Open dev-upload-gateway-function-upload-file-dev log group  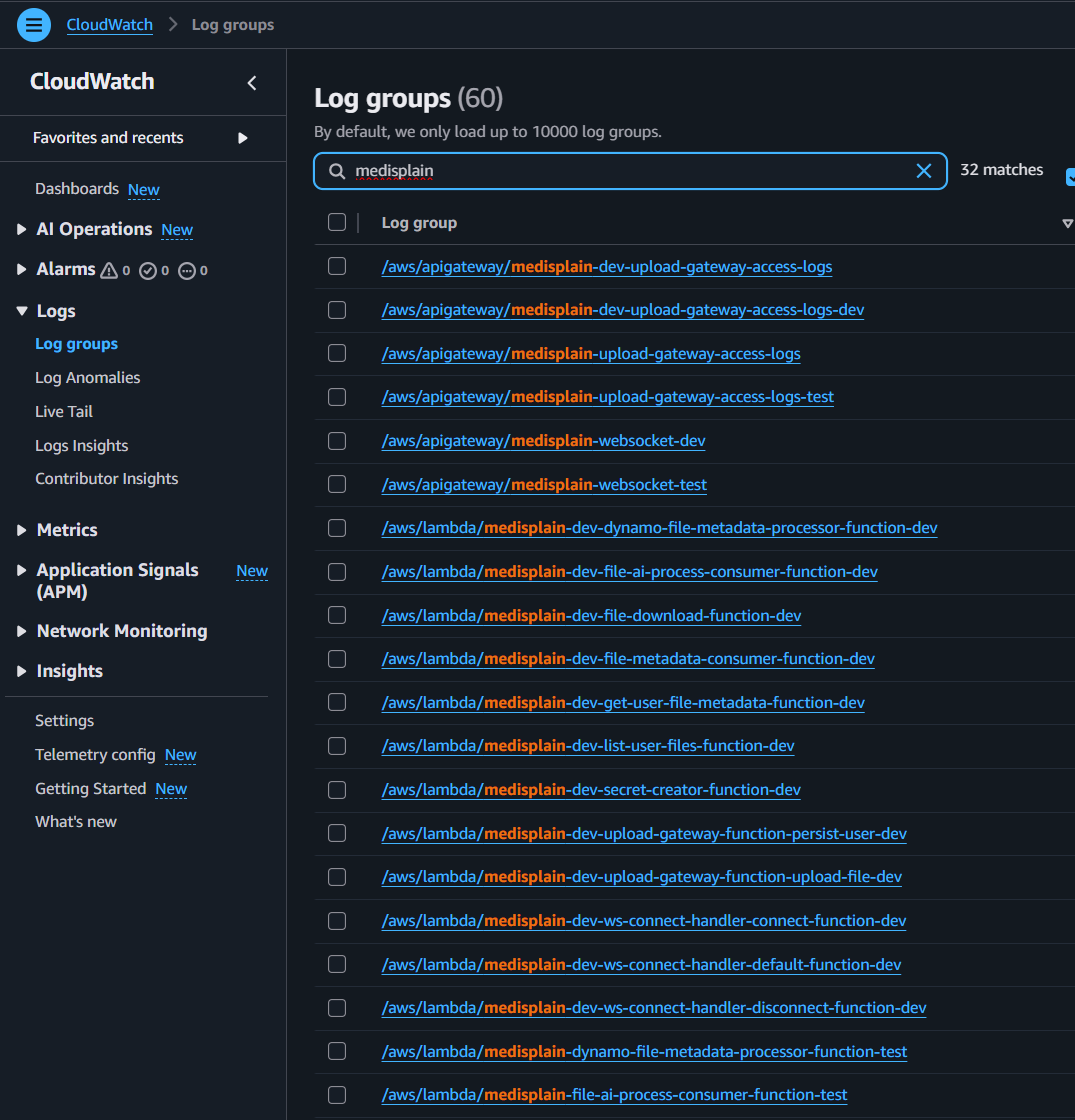coord(641,876)
